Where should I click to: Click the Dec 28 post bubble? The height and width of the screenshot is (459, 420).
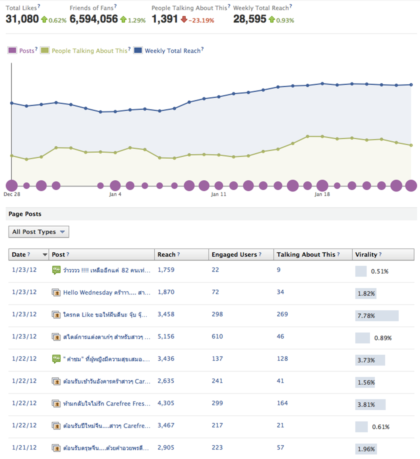click(12, 186)
